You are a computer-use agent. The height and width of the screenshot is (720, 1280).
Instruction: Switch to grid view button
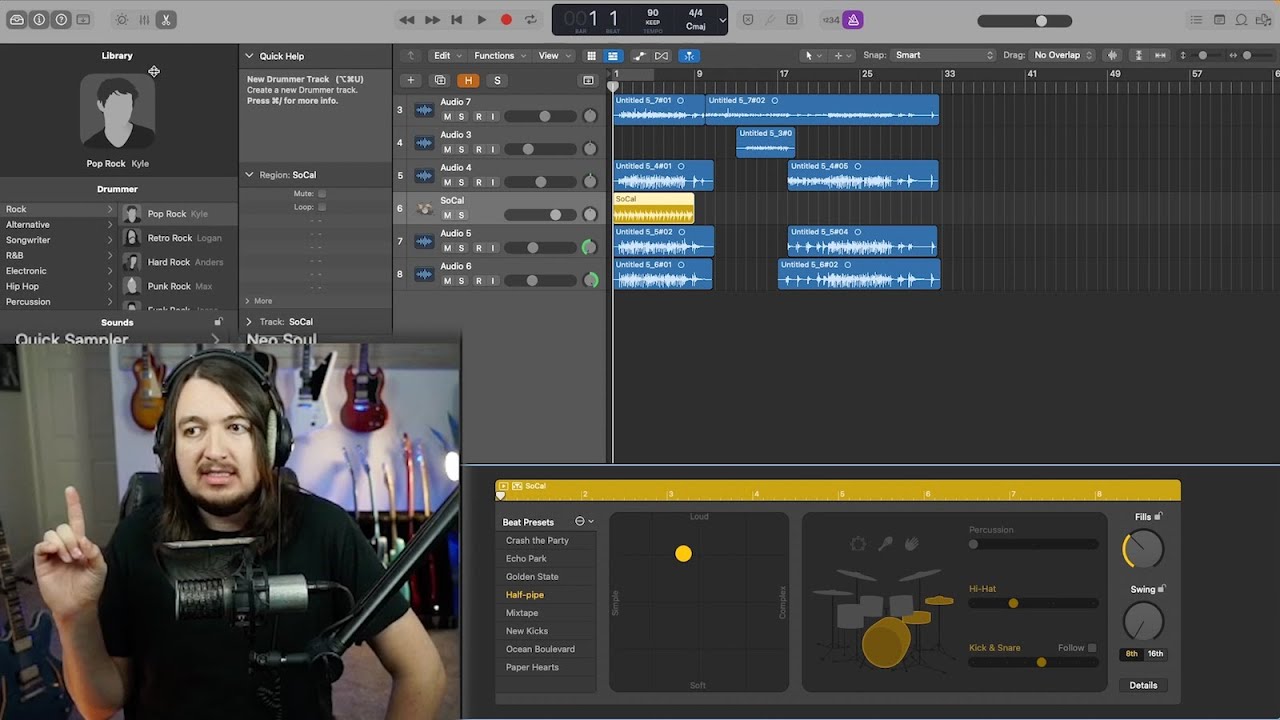click(x=591, y=55)
